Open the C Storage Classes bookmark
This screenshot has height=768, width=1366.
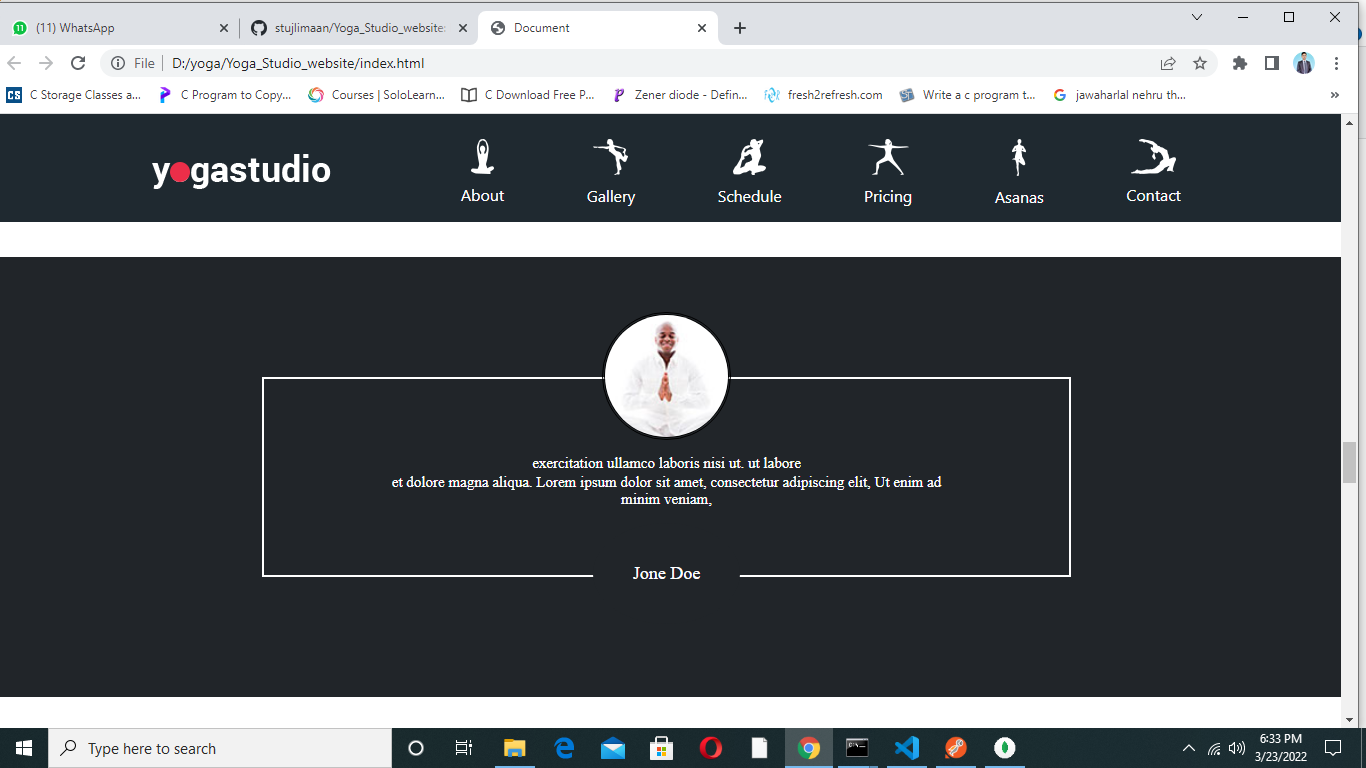[74, 95]
